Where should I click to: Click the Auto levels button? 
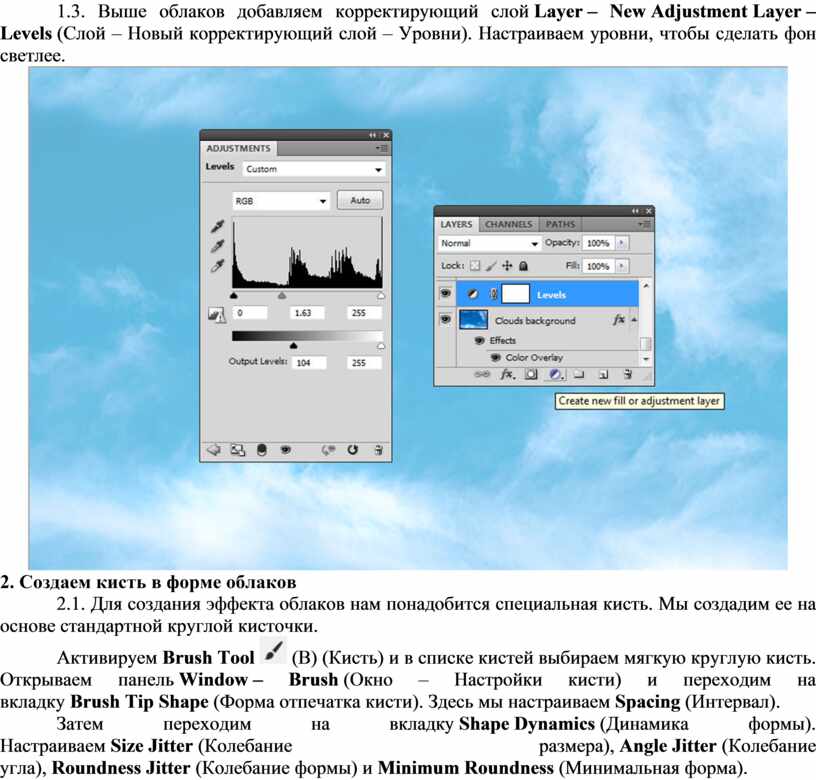[360, 200]
